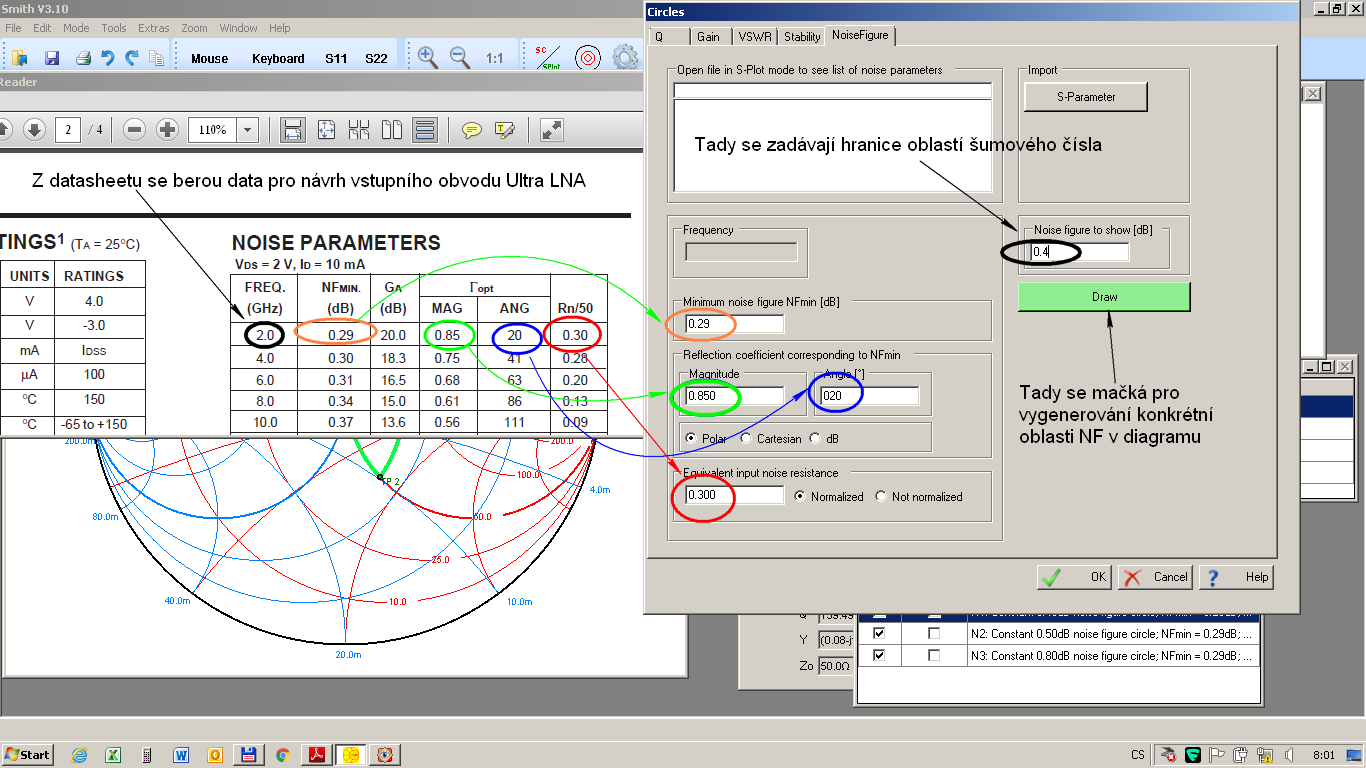The width and height of the screenshot is (1366, 768).
Task: Add a sticky note comment in reader
Action: [x=472, y=129]
